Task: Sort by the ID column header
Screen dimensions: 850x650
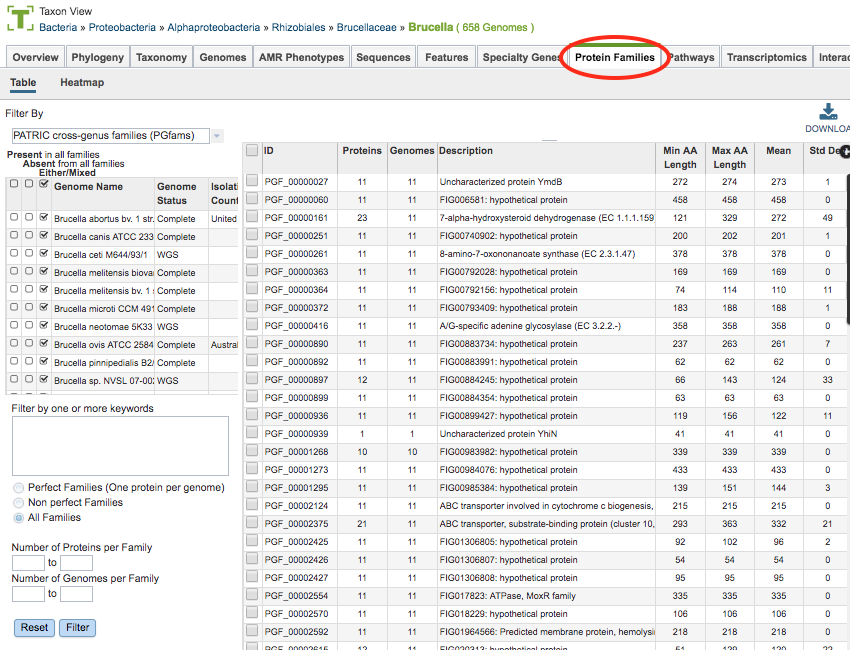Action: 299,158
